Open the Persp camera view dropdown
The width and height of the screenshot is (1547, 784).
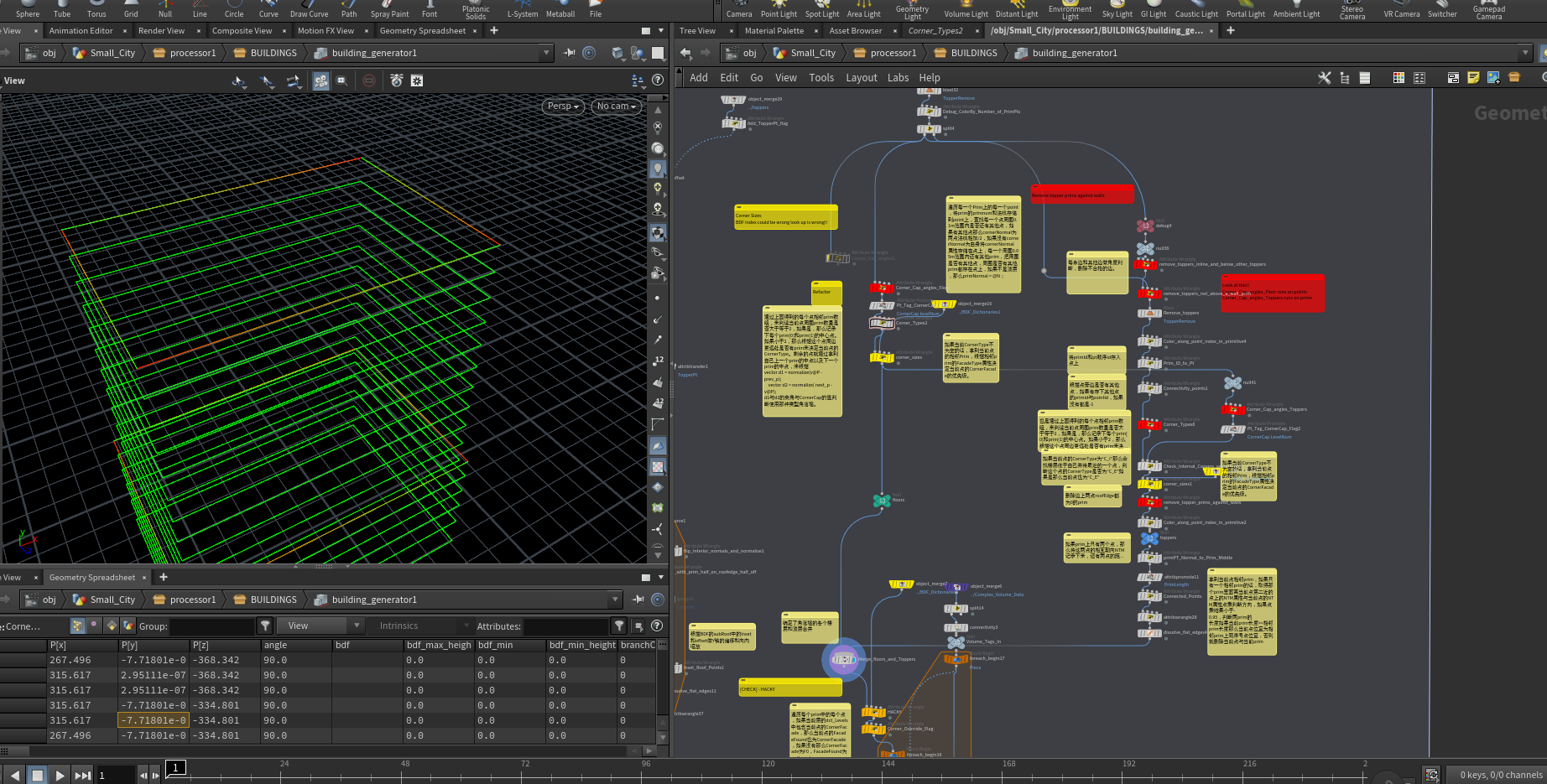(562, 106)
